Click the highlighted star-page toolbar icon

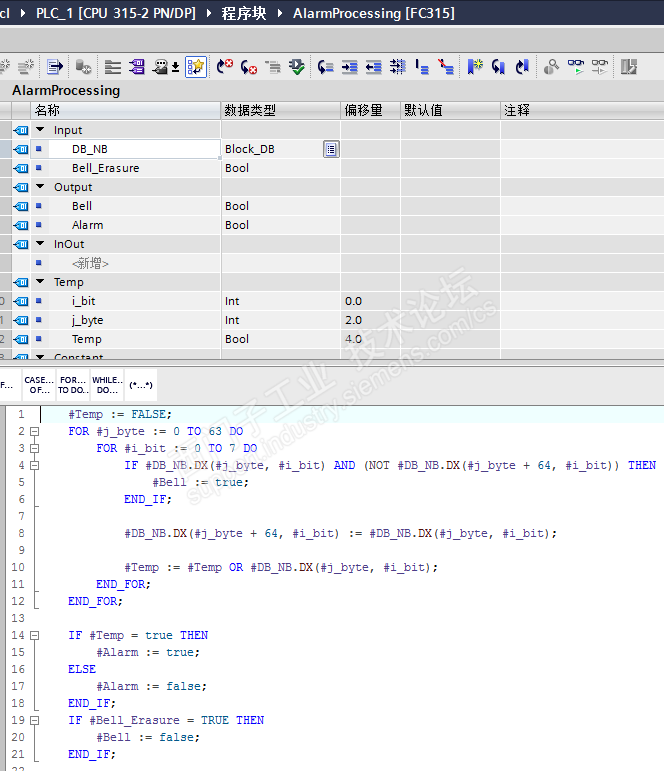tap(195, 67)
